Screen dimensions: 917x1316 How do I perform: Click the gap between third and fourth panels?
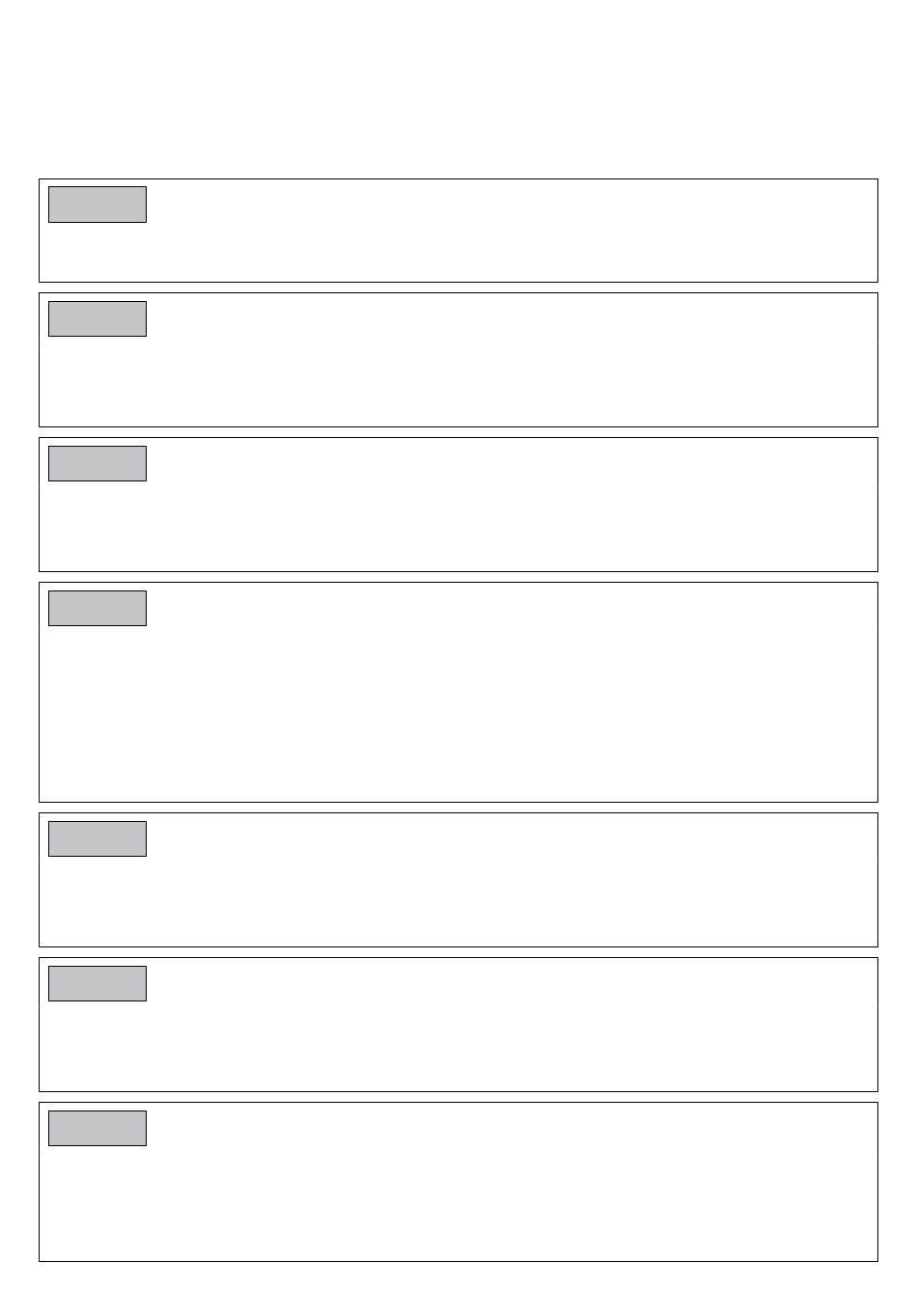click(x=458, y=577)
